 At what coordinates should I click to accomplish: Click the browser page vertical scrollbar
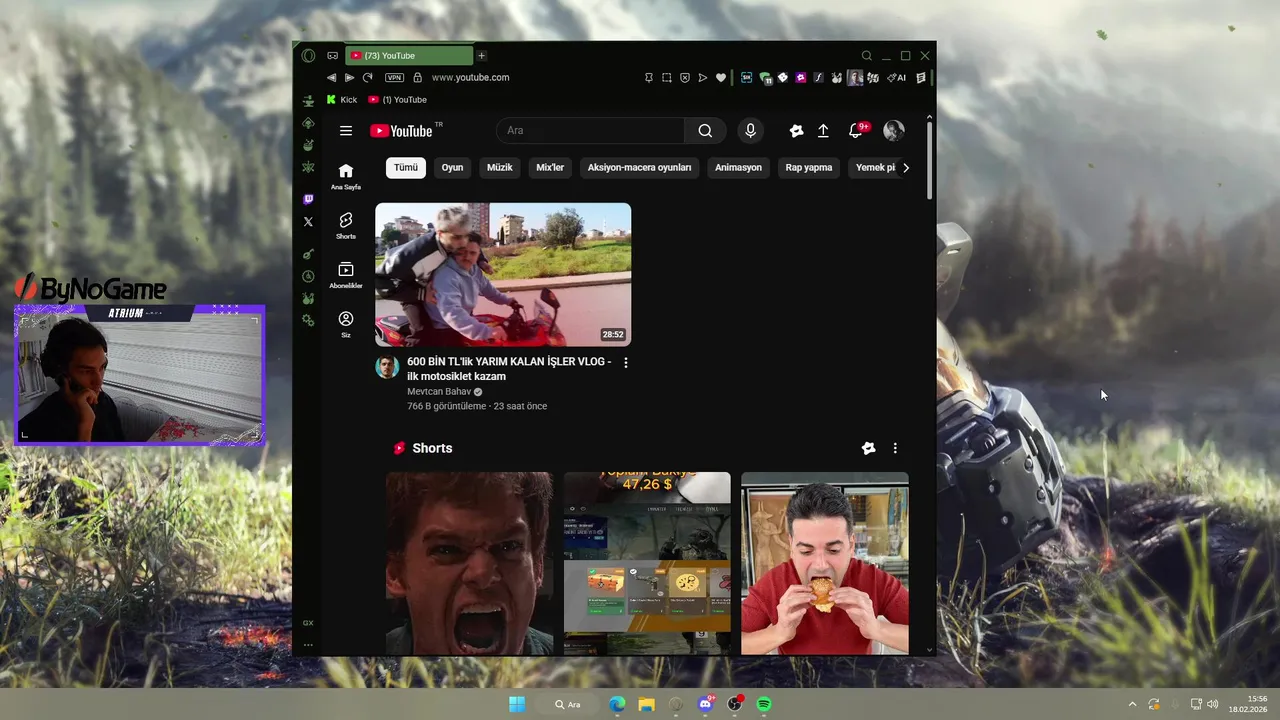pyautogui.click(x=930, y=160)
